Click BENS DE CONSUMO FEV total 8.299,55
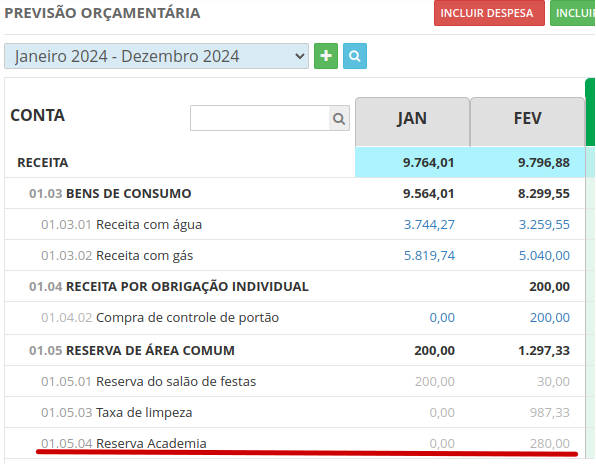This screenshot has height=464, width=596. tap(544, 193)
